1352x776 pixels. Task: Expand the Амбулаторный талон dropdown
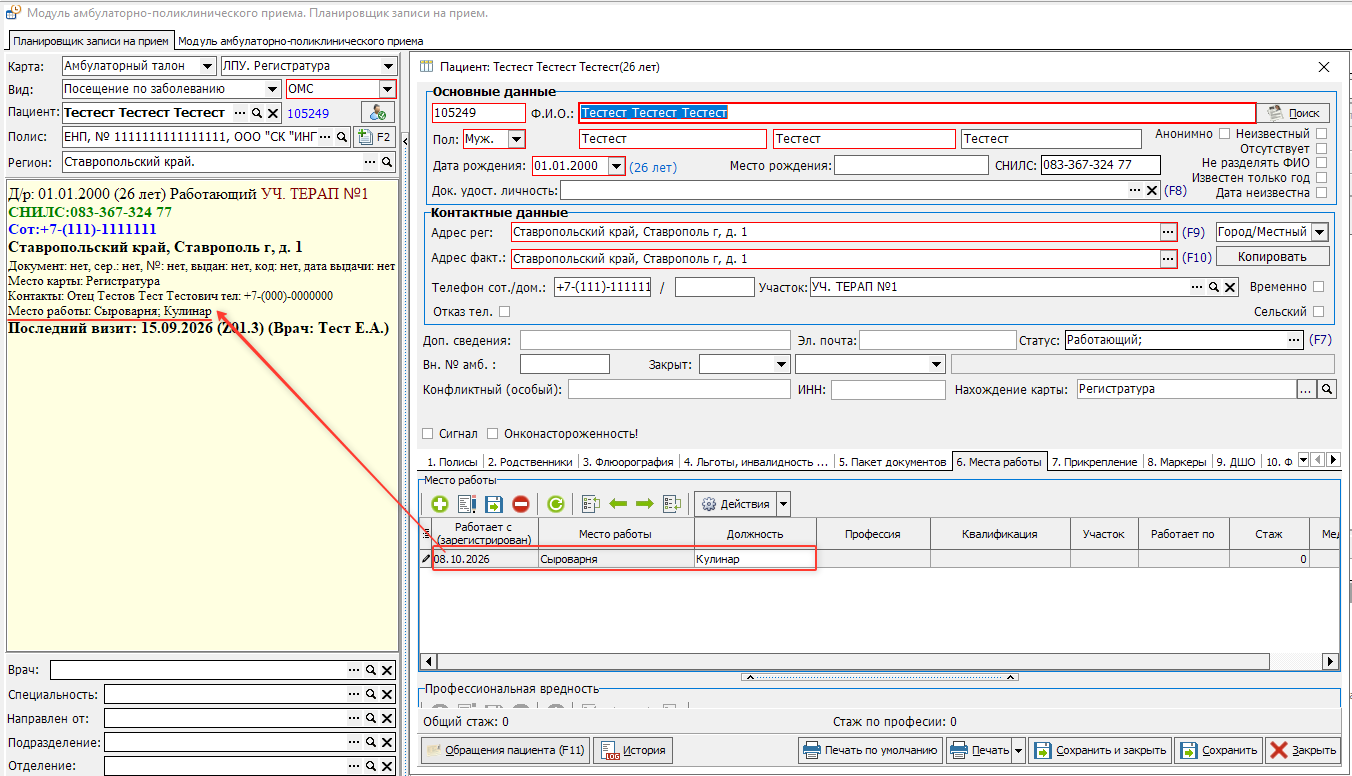(207, 66)
